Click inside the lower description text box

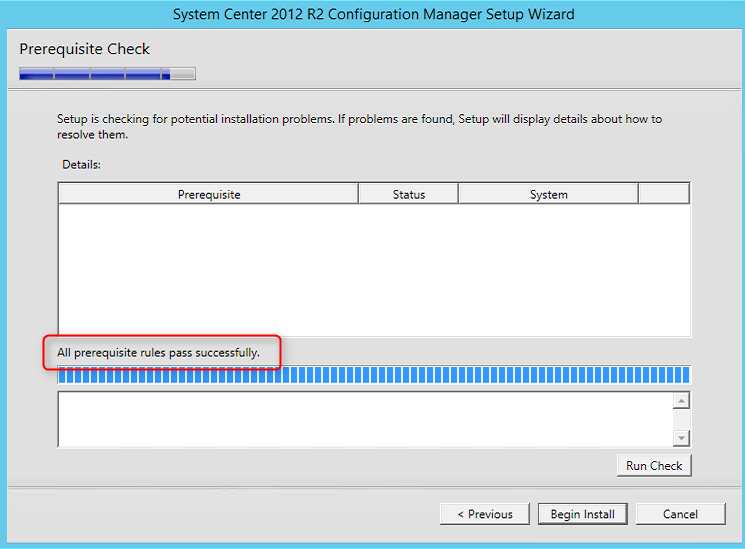click(x=366, y=419)
